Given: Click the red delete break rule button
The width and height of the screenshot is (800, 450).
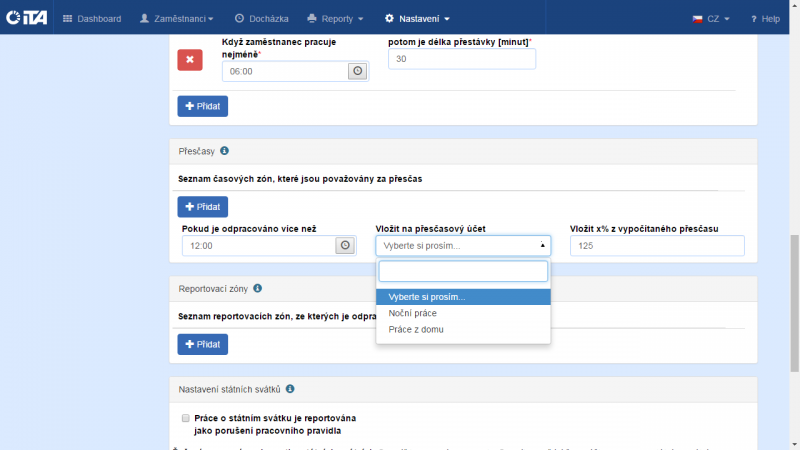Looking at the screenshot, I should [x=190, y=60].
